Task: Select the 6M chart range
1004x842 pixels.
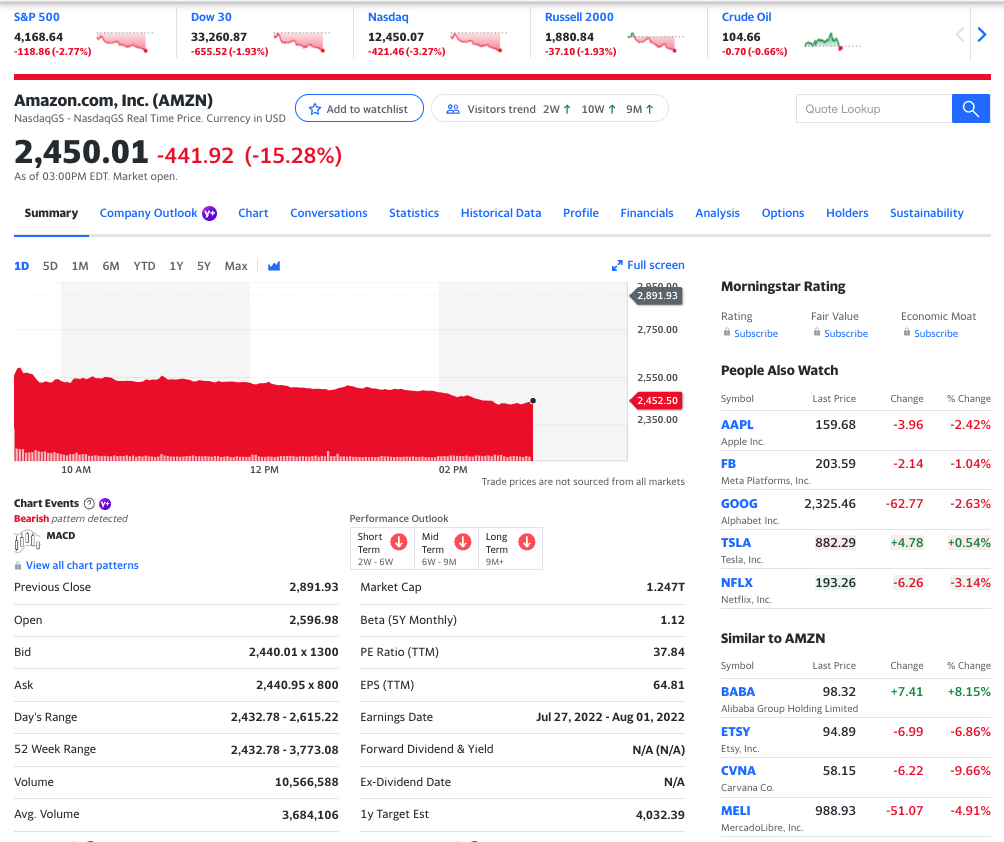Action: click(x=111, y=266)
